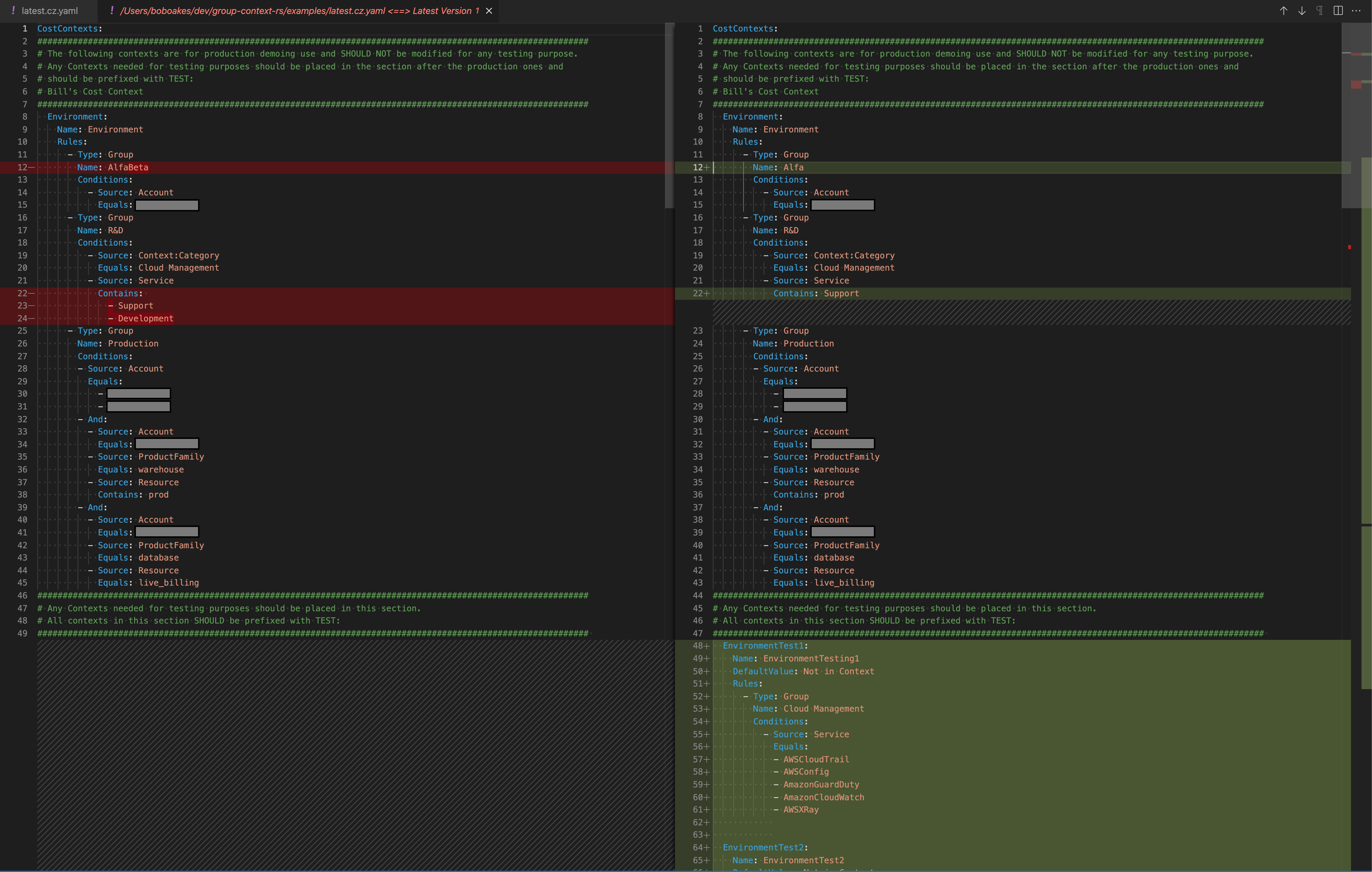Click the YAML icon on latest.cz.yaml tab

[x=13, y=10]
